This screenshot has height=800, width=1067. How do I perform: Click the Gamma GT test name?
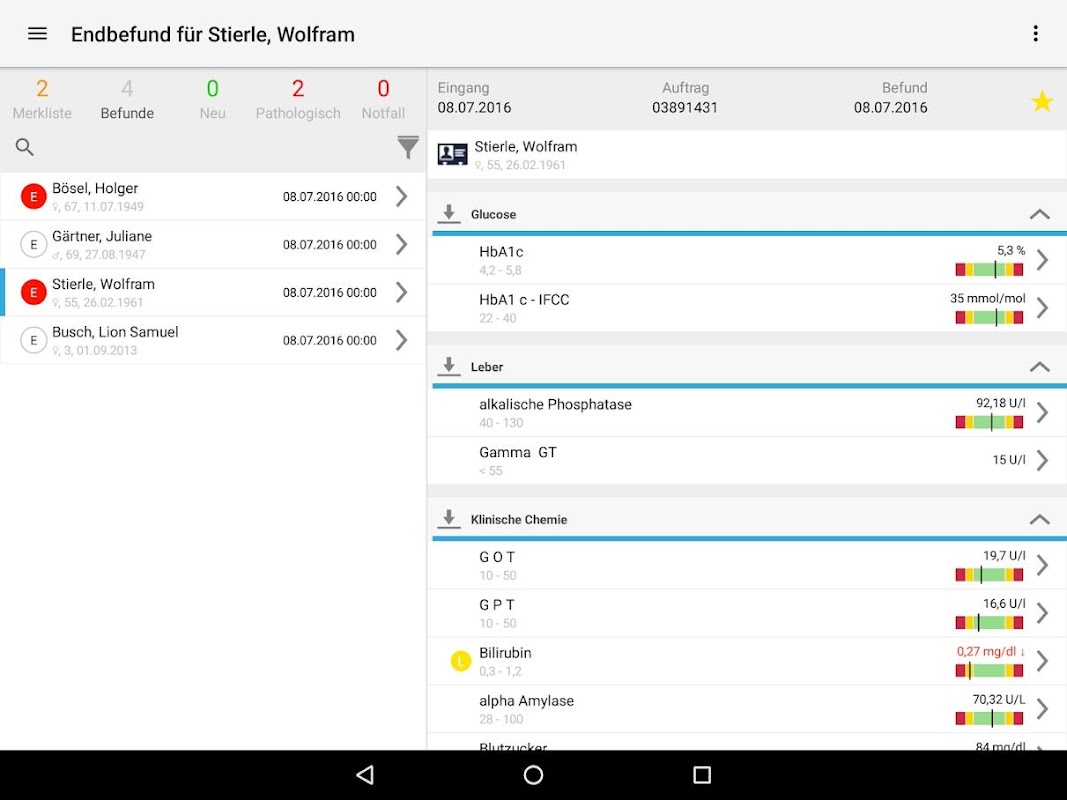tap(518, 452)
